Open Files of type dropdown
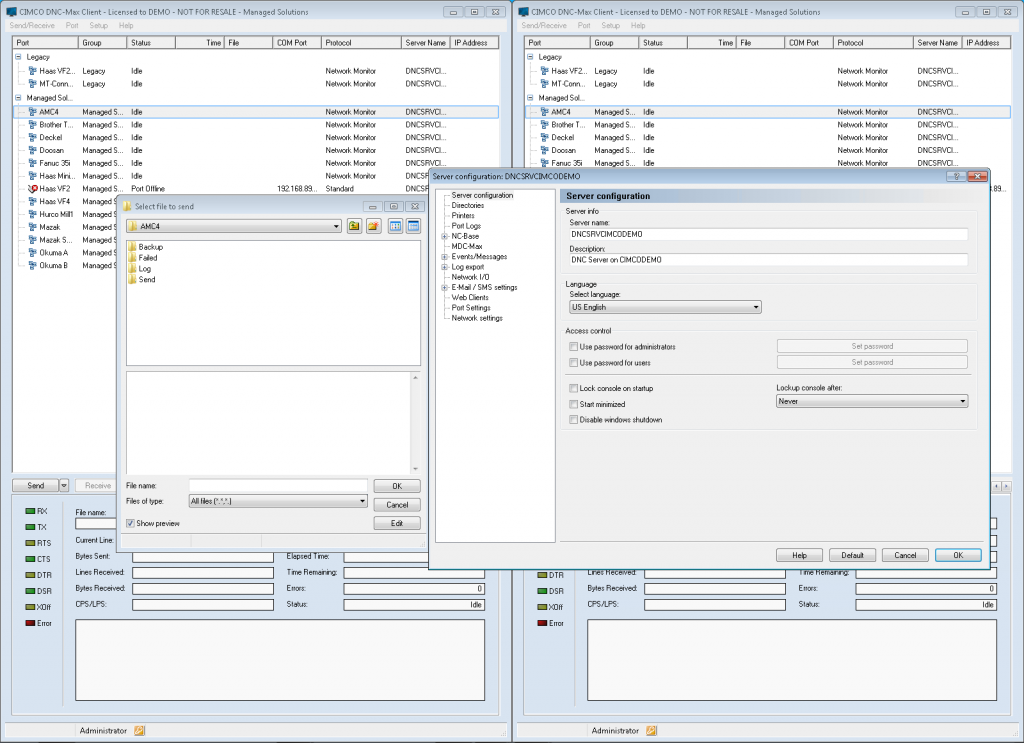This screenshot has height=743, width=1024. click(x=362, y=501)
